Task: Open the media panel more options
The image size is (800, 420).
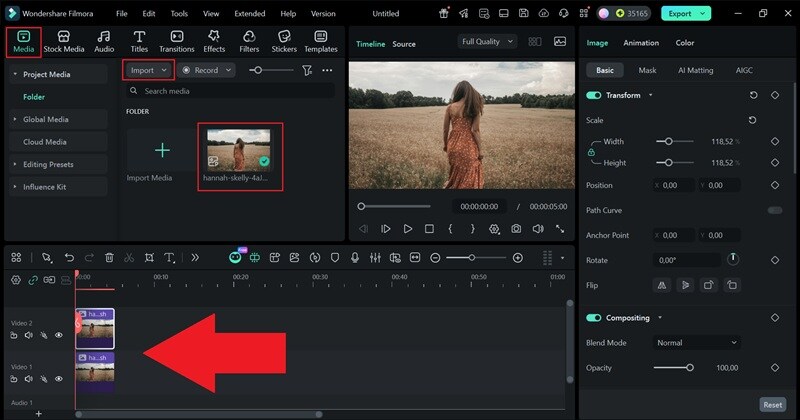Action: click(327, 70)
